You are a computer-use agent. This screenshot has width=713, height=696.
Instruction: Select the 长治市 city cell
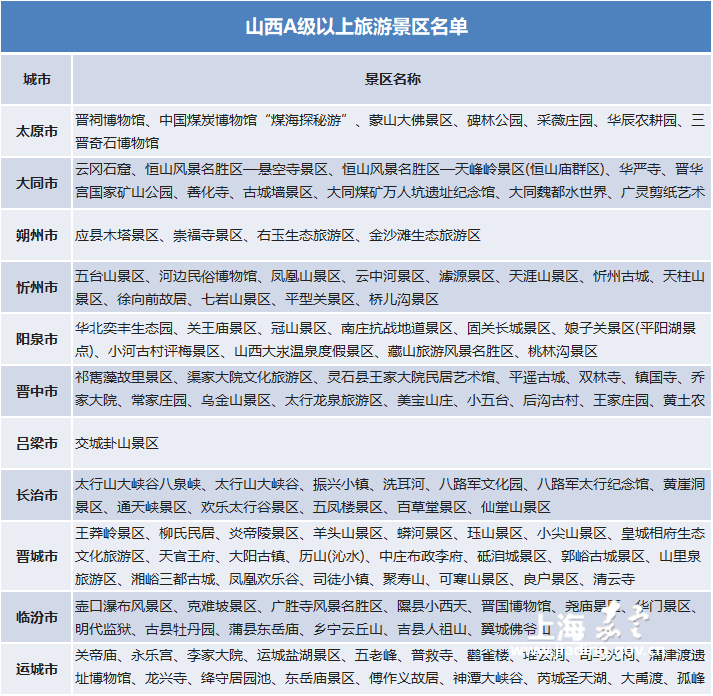tap(36, 495)
